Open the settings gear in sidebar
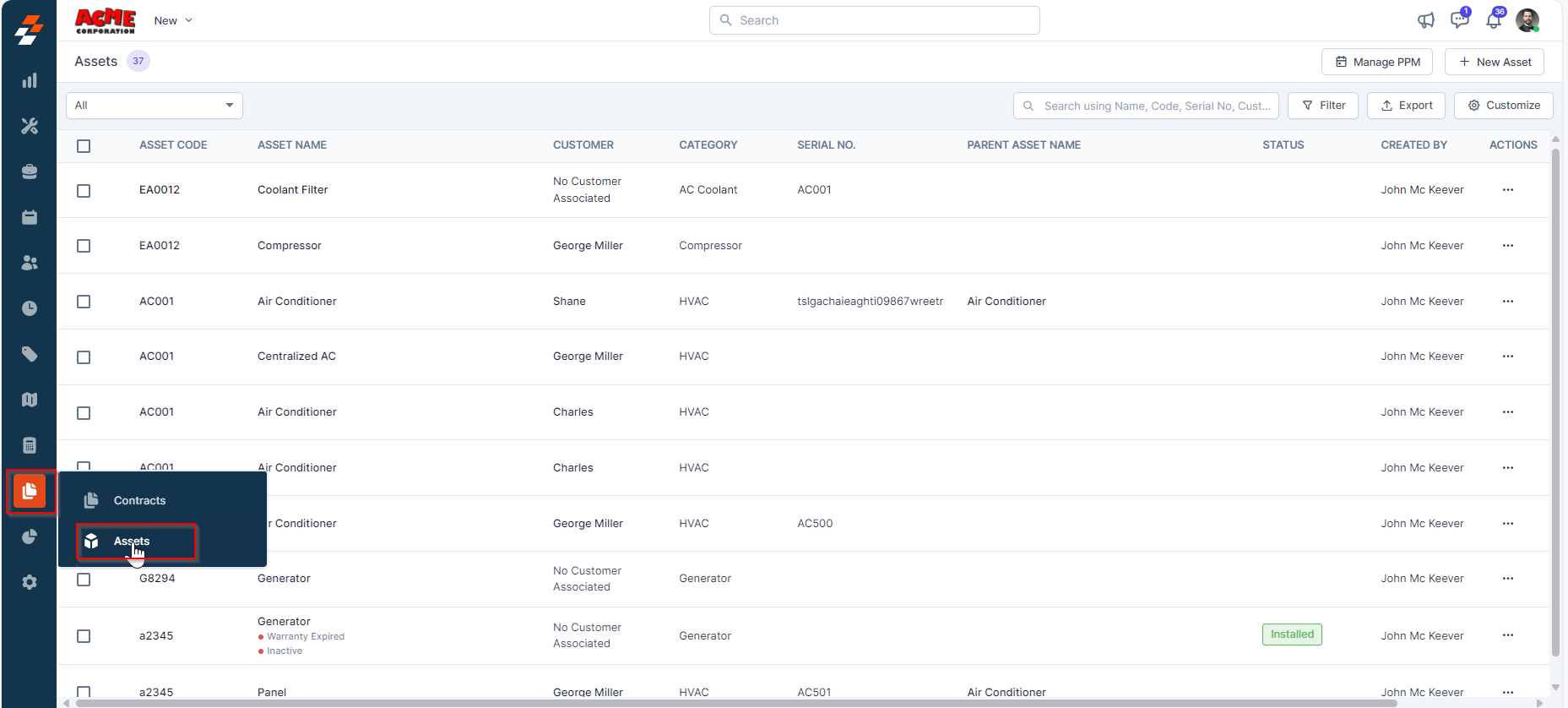Screen dimensions: 1568x708 tap(30, 582)
